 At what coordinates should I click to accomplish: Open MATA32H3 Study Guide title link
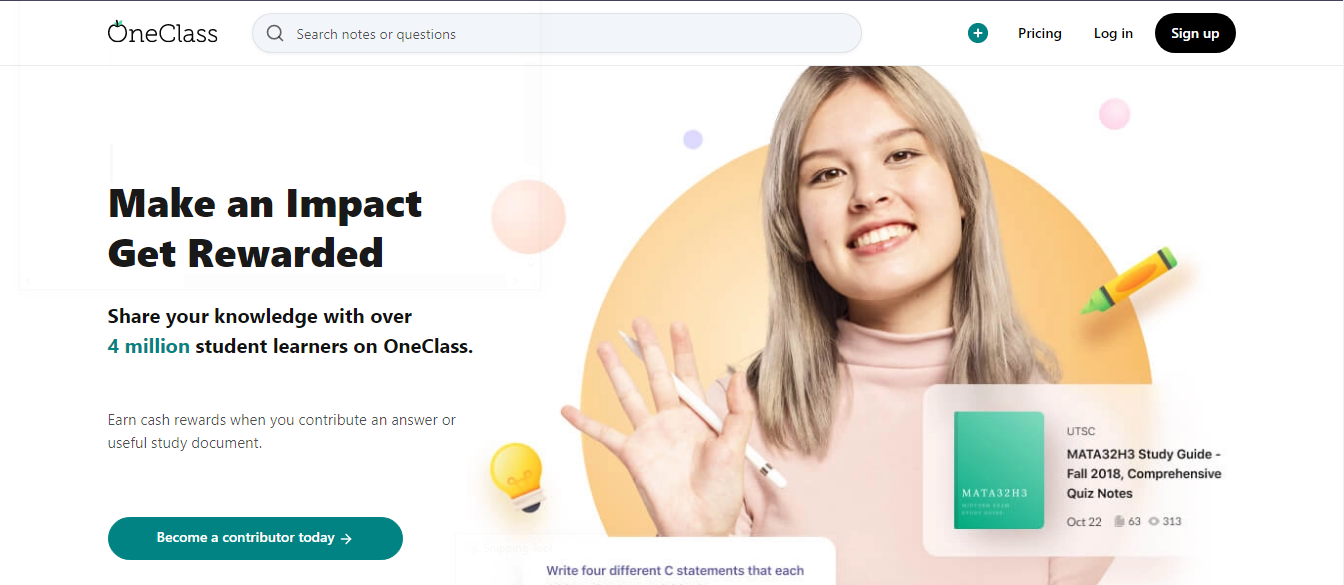coord(1144,473)
